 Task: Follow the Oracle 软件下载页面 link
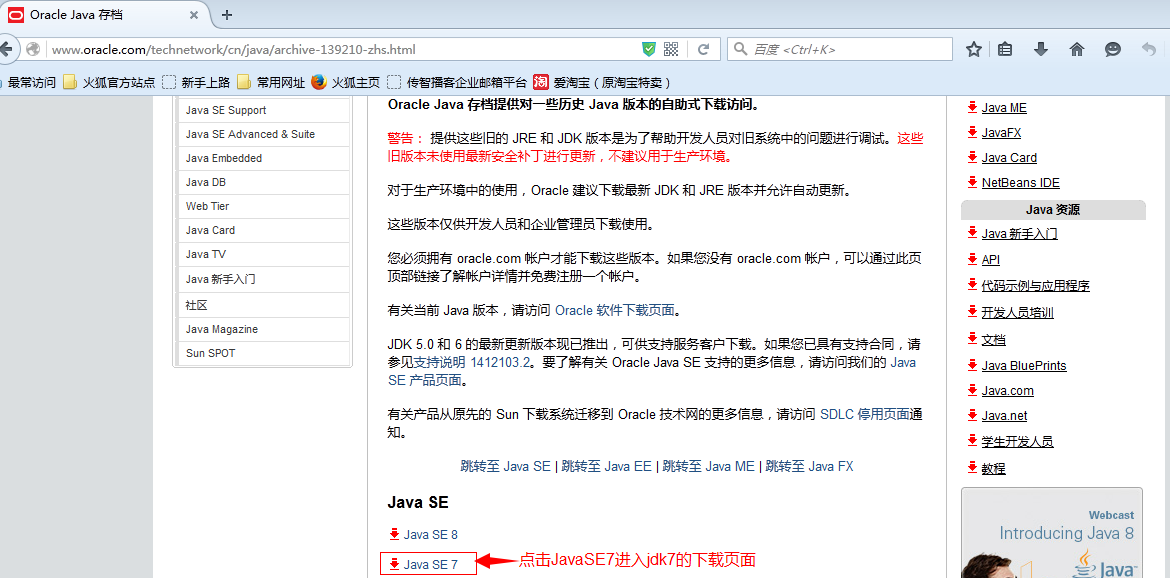615,310
